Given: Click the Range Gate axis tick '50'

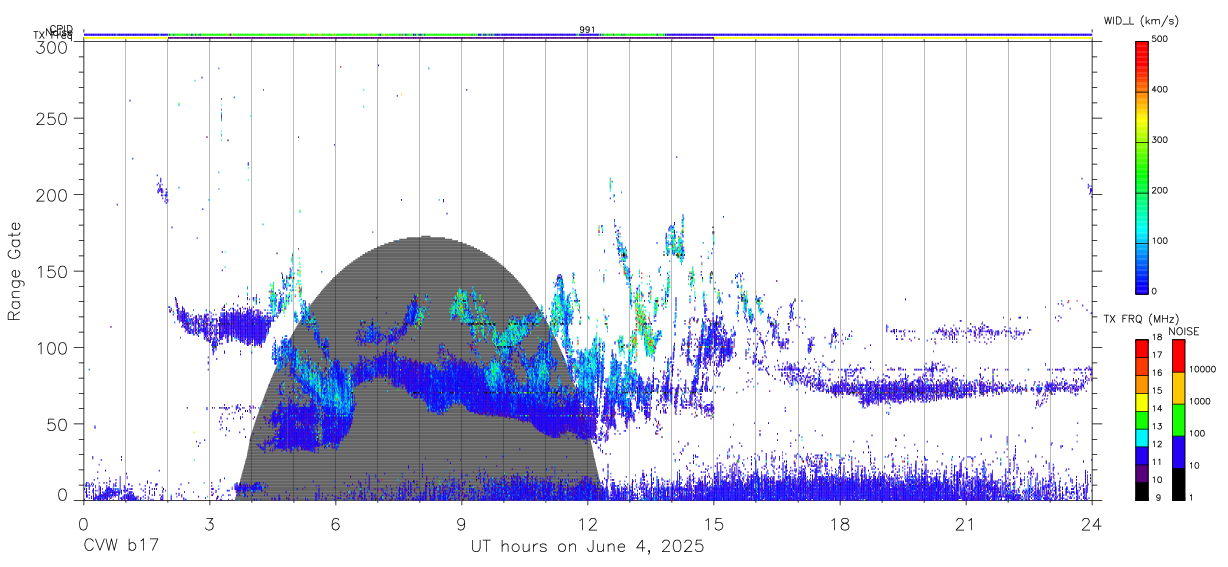Looking at the screenshot, I should (57, 424).
